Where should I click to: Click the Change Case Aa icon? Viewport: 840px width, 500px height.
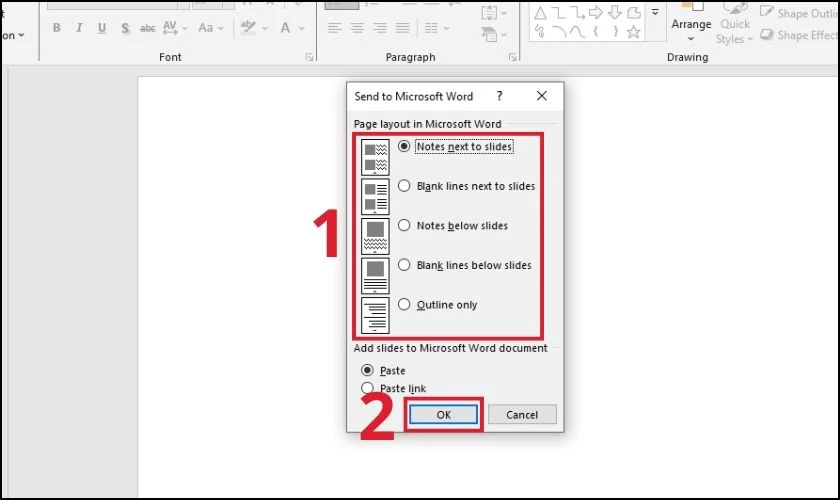[206, 28]
